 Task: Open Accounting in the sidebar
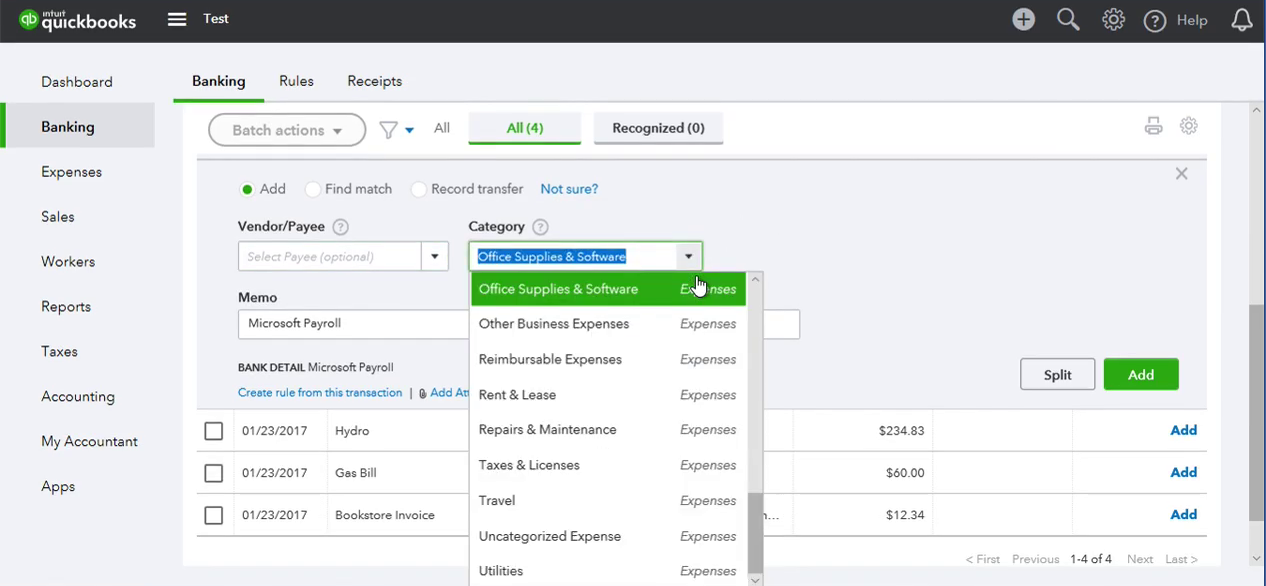coord(77,397)
